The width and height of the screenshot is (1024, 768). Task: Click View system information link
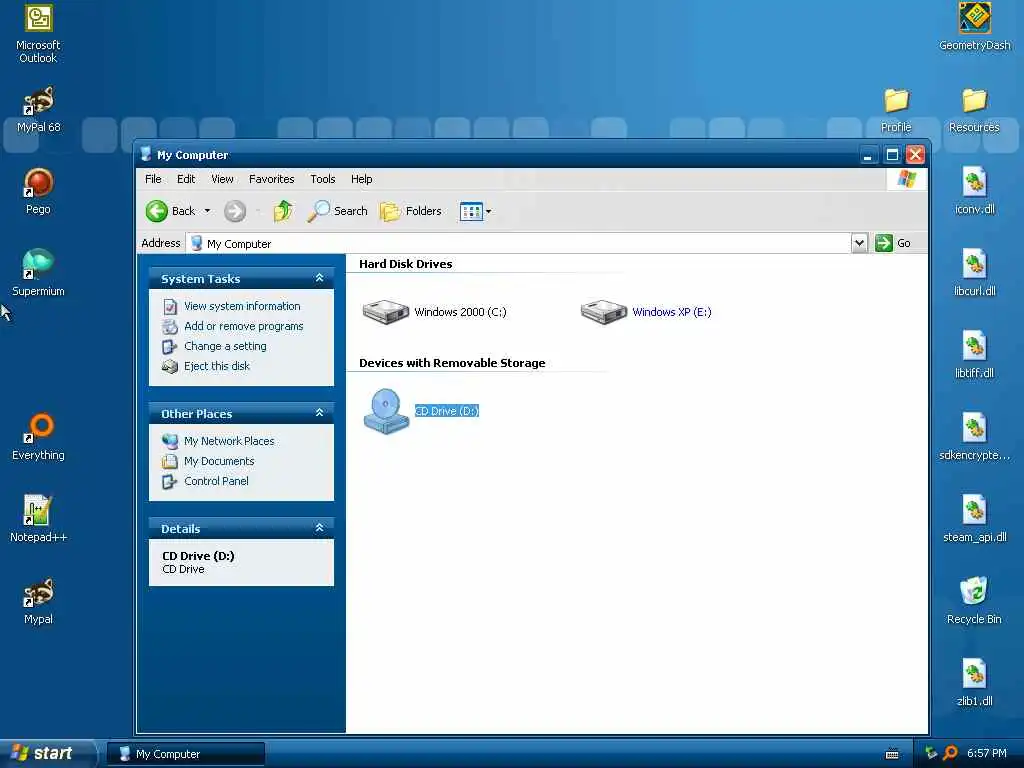pos(242,306)
